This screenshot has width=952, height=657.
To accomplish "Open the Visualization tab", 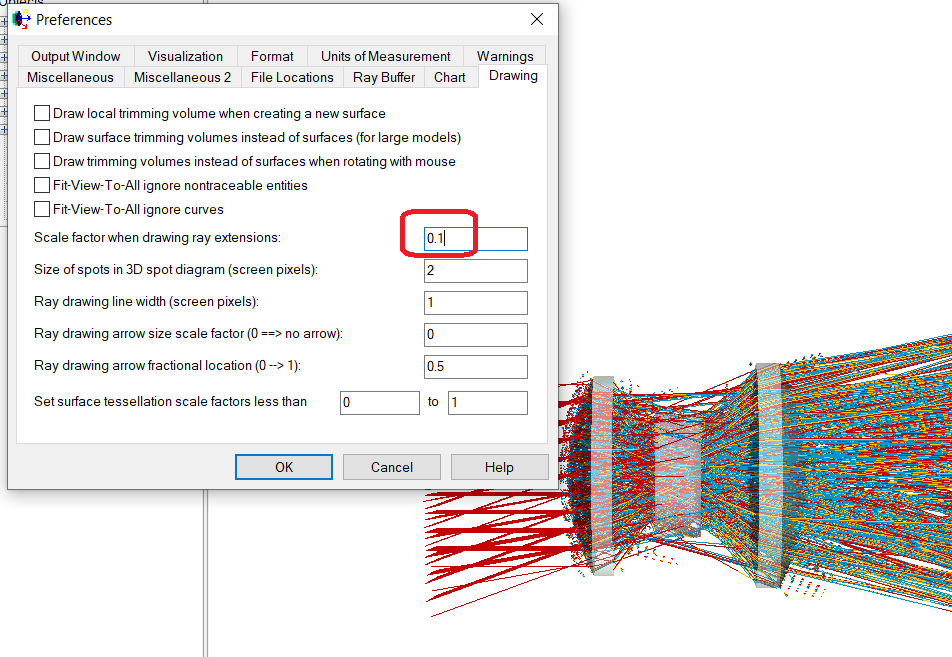I will click(185, 56).
